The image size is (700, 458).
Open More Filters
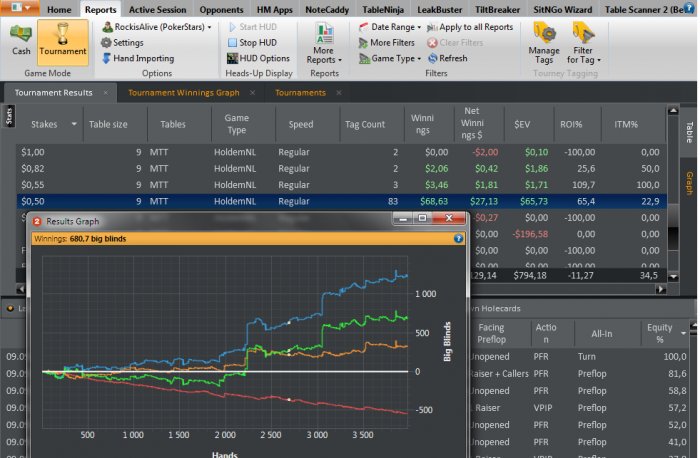point(387,43)
